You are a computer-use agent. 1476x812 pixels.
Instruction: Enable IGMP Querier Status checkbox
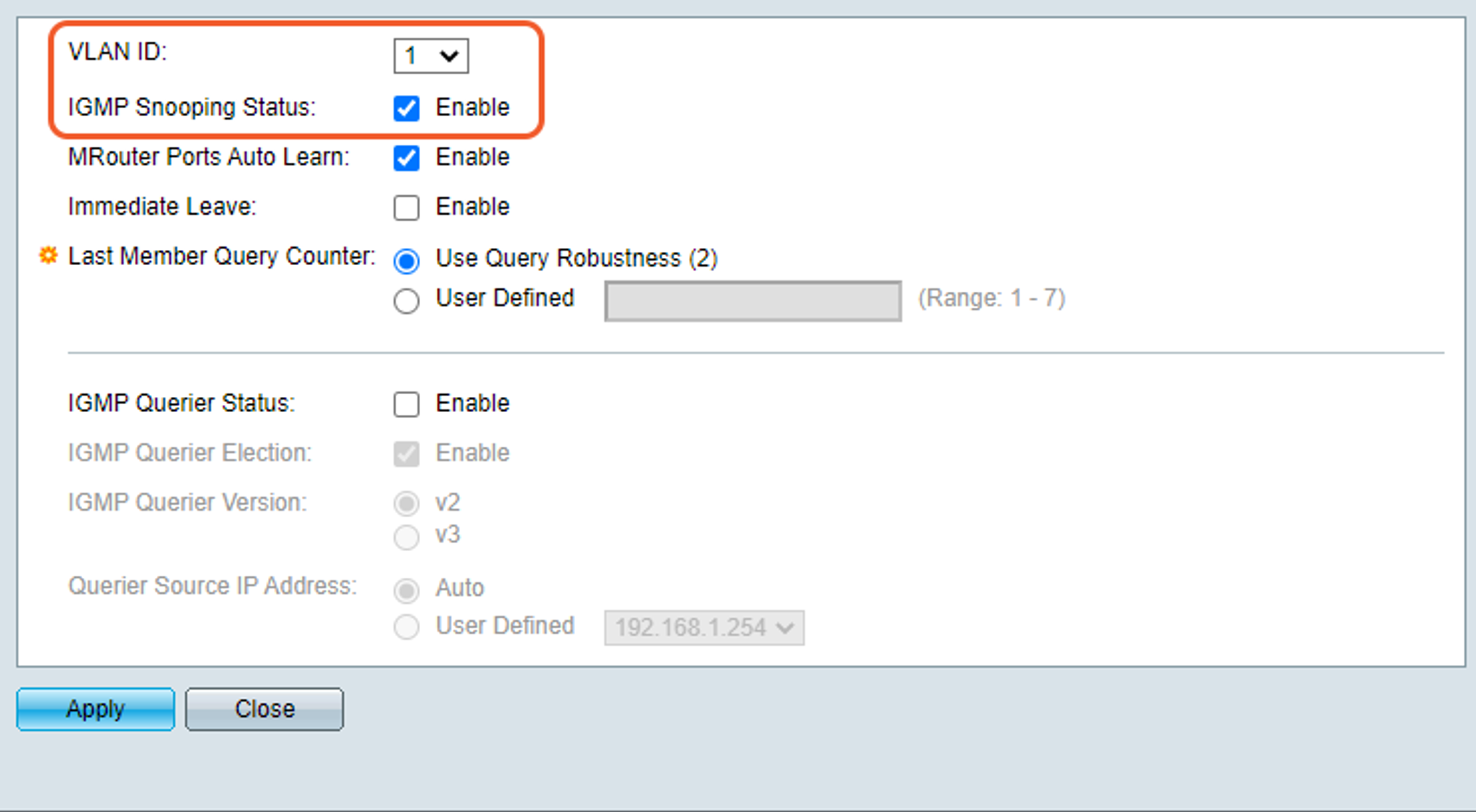(406, 404)
